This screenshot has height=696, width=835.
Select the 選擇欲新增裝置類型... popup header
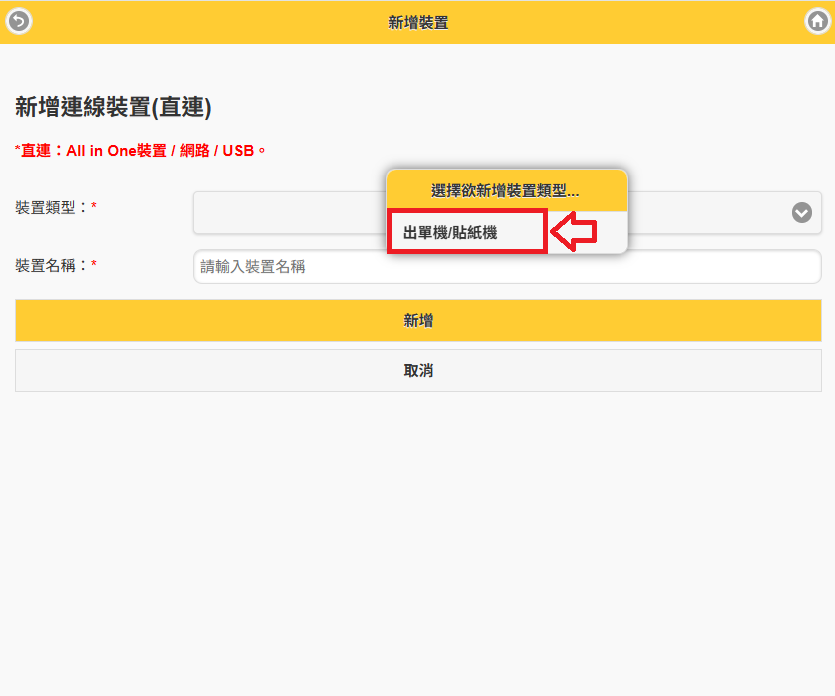coord(506,190)
